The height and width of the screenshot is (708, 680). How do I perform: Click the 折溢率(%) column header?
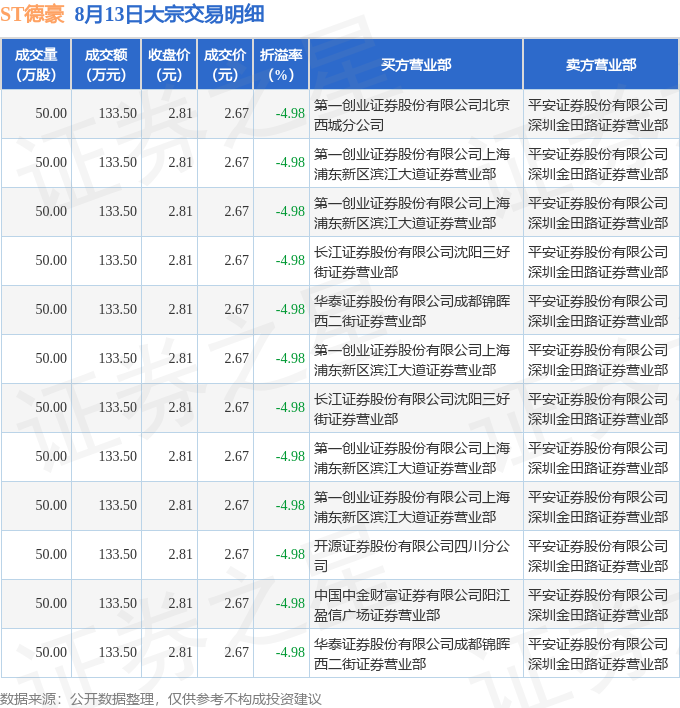[281, 64]
